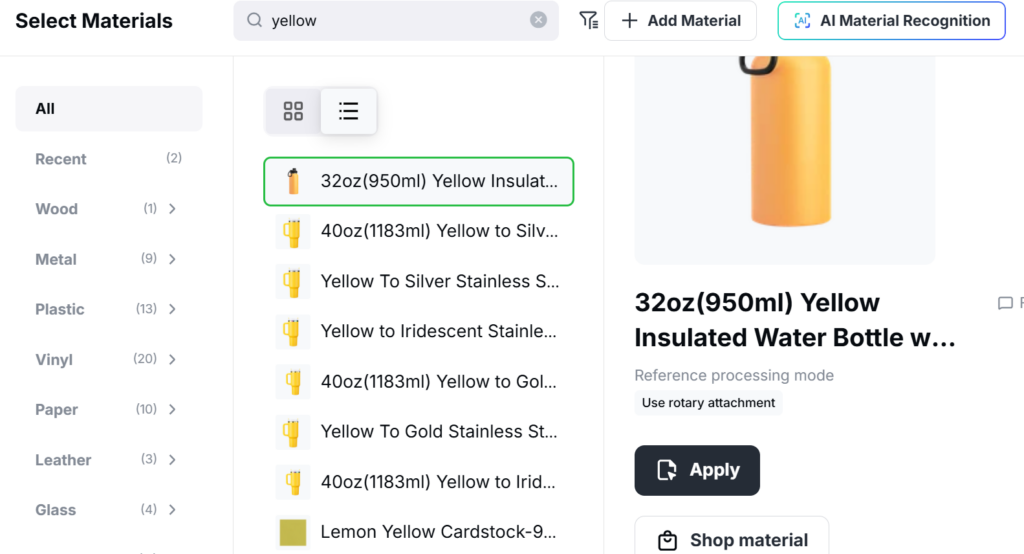The height and width of the screenshot is (554, 1024).
Task: Expand the Glass category chevron
Action: 172,510
